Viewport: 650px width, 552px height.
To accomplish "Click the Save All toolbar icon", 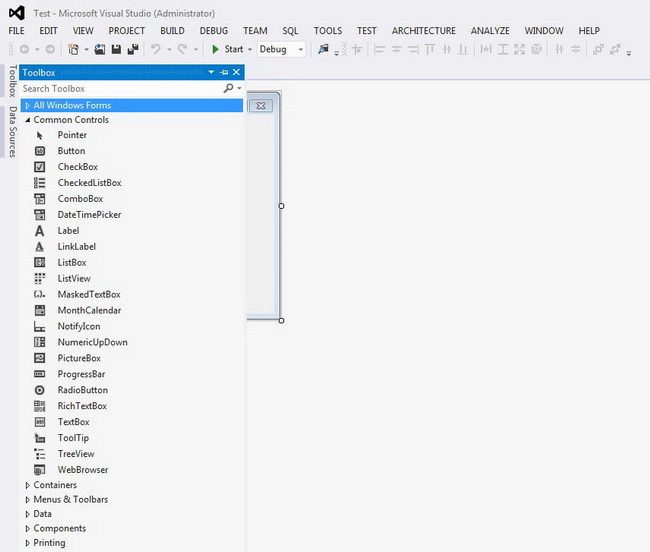I will click(133, 49).
